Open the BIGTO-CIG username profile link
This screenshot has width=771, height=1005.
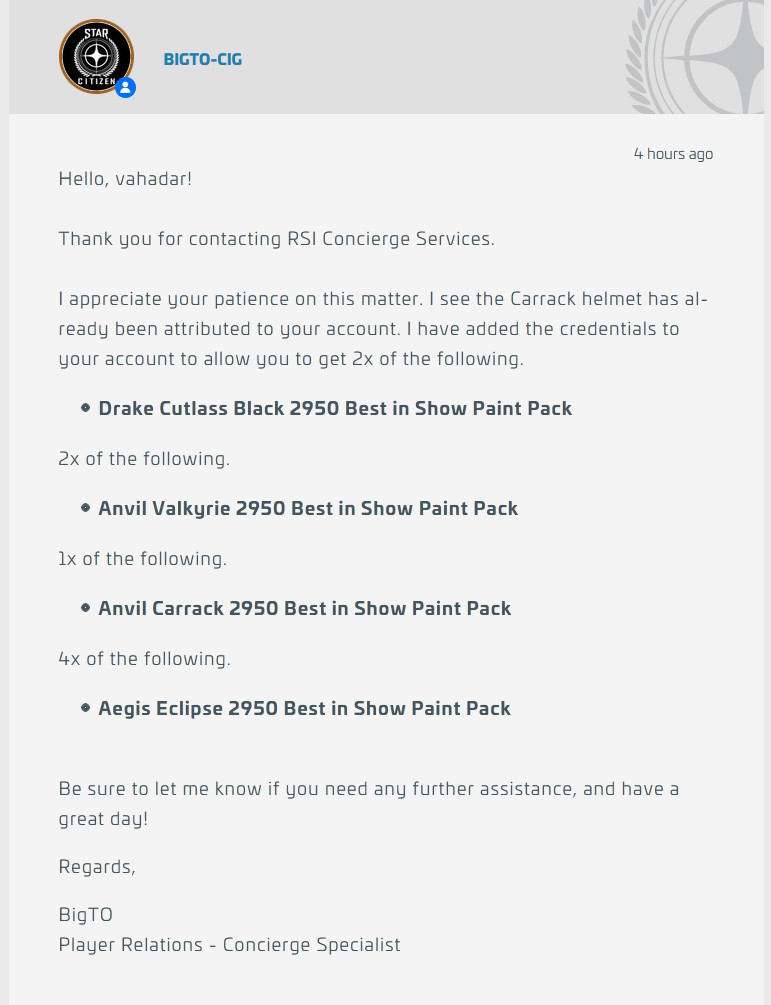pos(203,59)
